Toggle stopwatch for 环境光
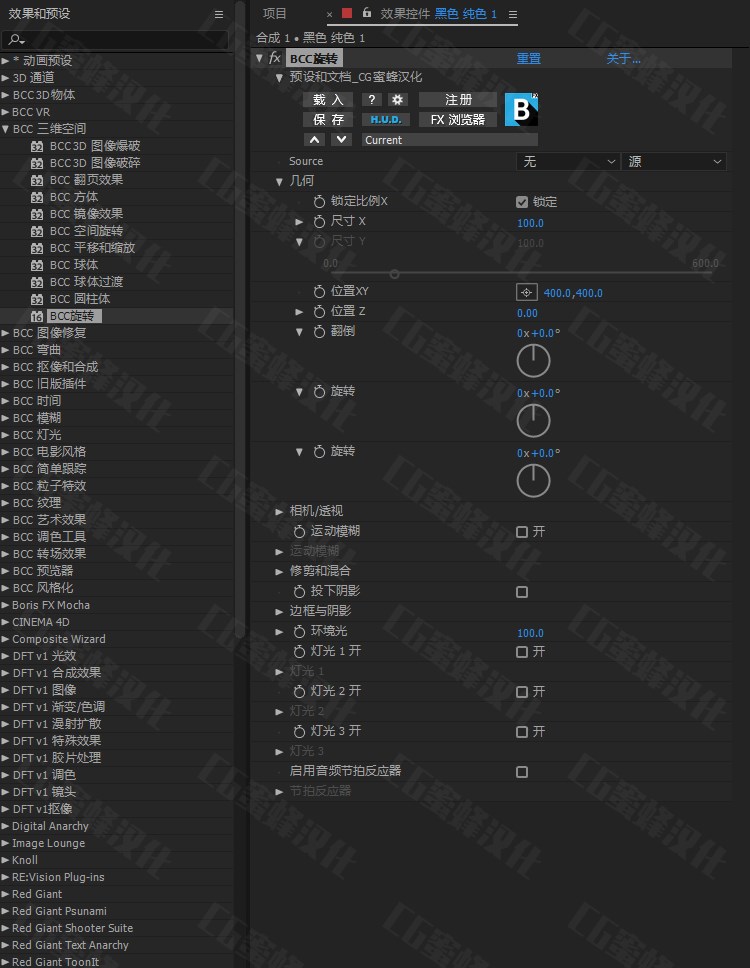 [x=299, y=632]
